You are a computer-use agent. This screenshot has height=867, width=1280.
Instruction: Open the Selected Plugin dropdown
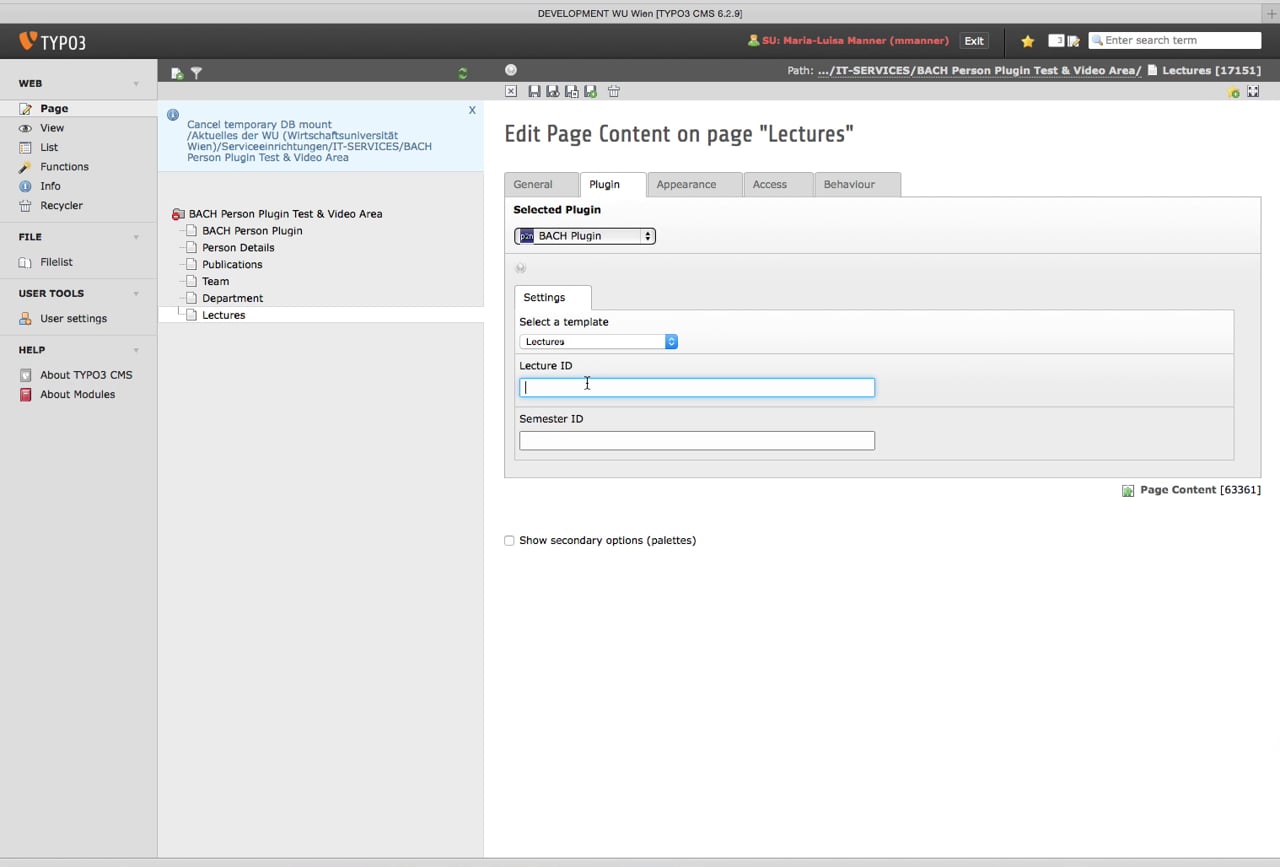click(x=585, y=236)
